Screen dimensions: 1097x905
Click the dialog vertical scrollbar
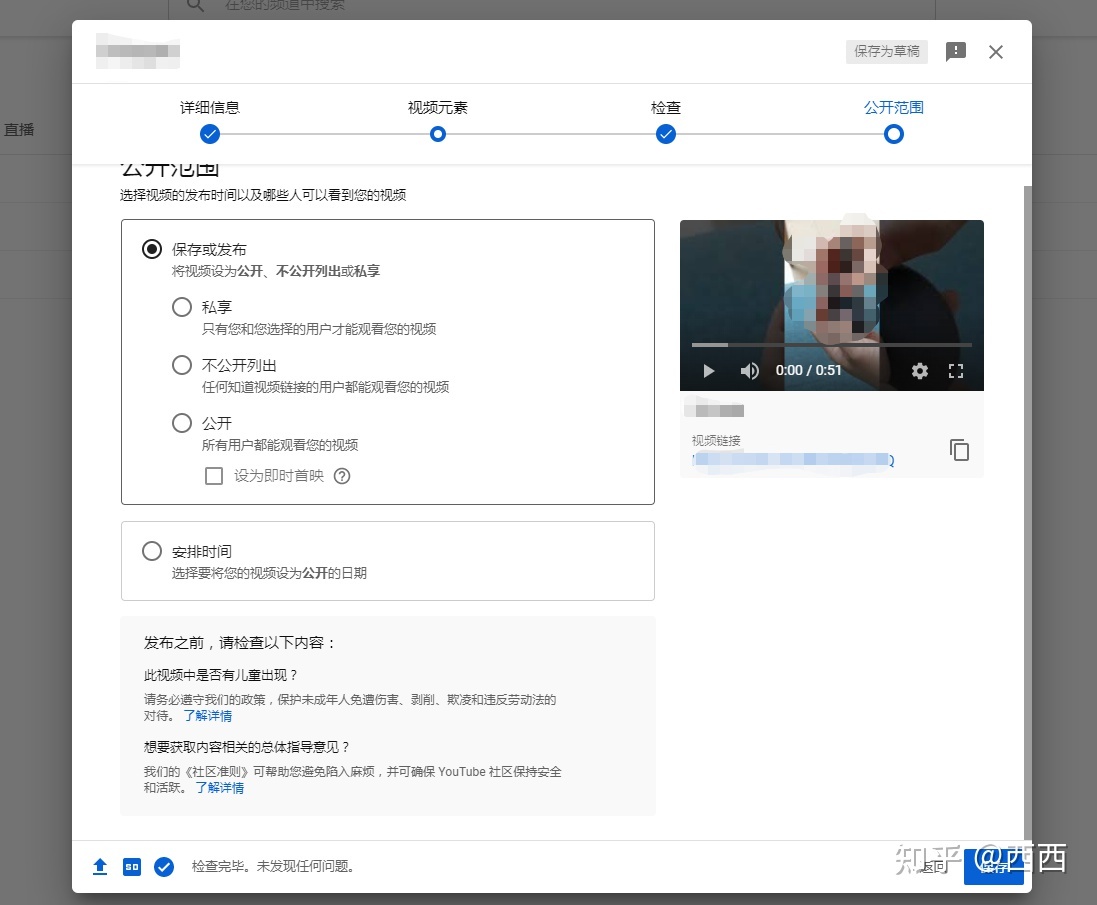coord(1027,511)
